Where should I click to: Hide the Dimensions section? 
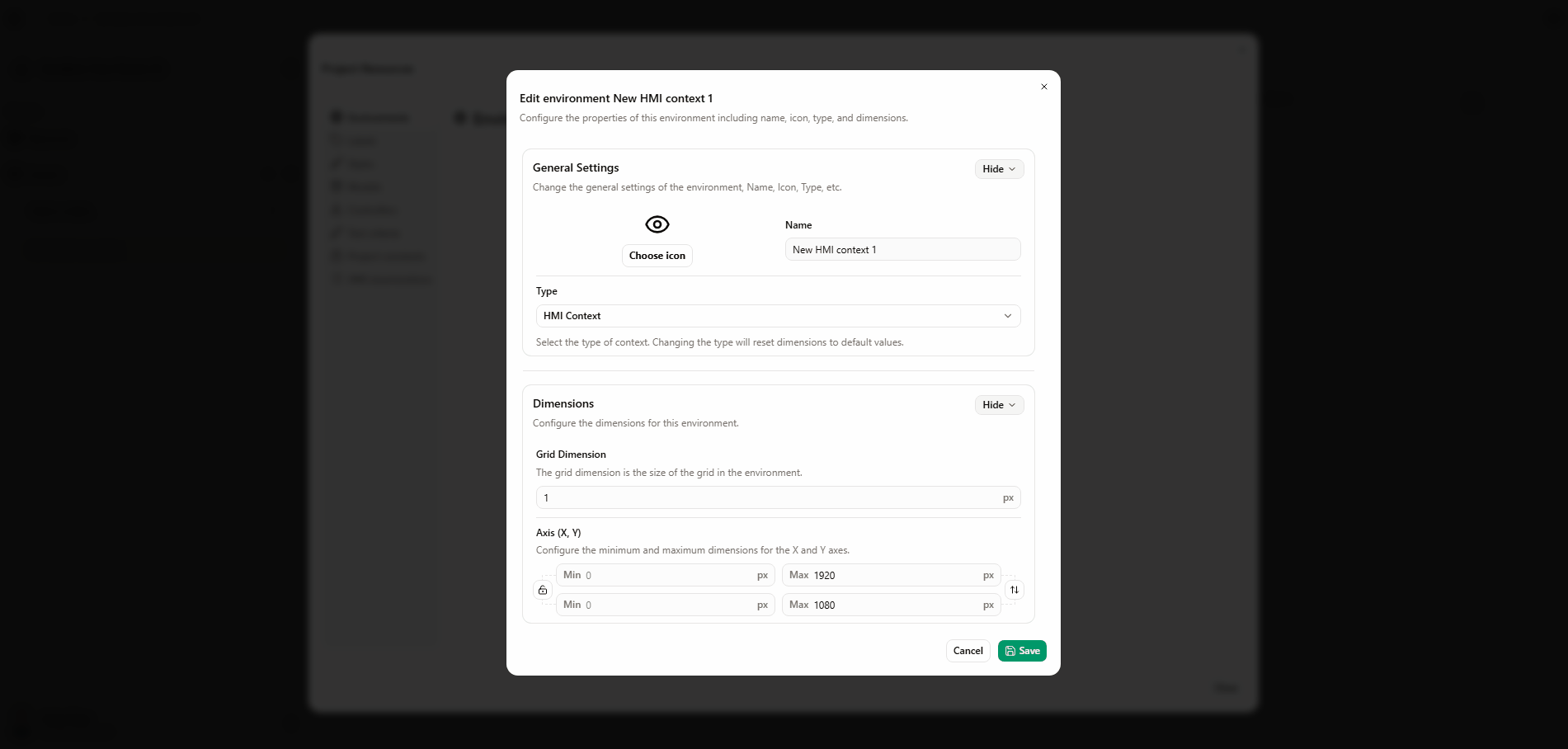point(999,405)
